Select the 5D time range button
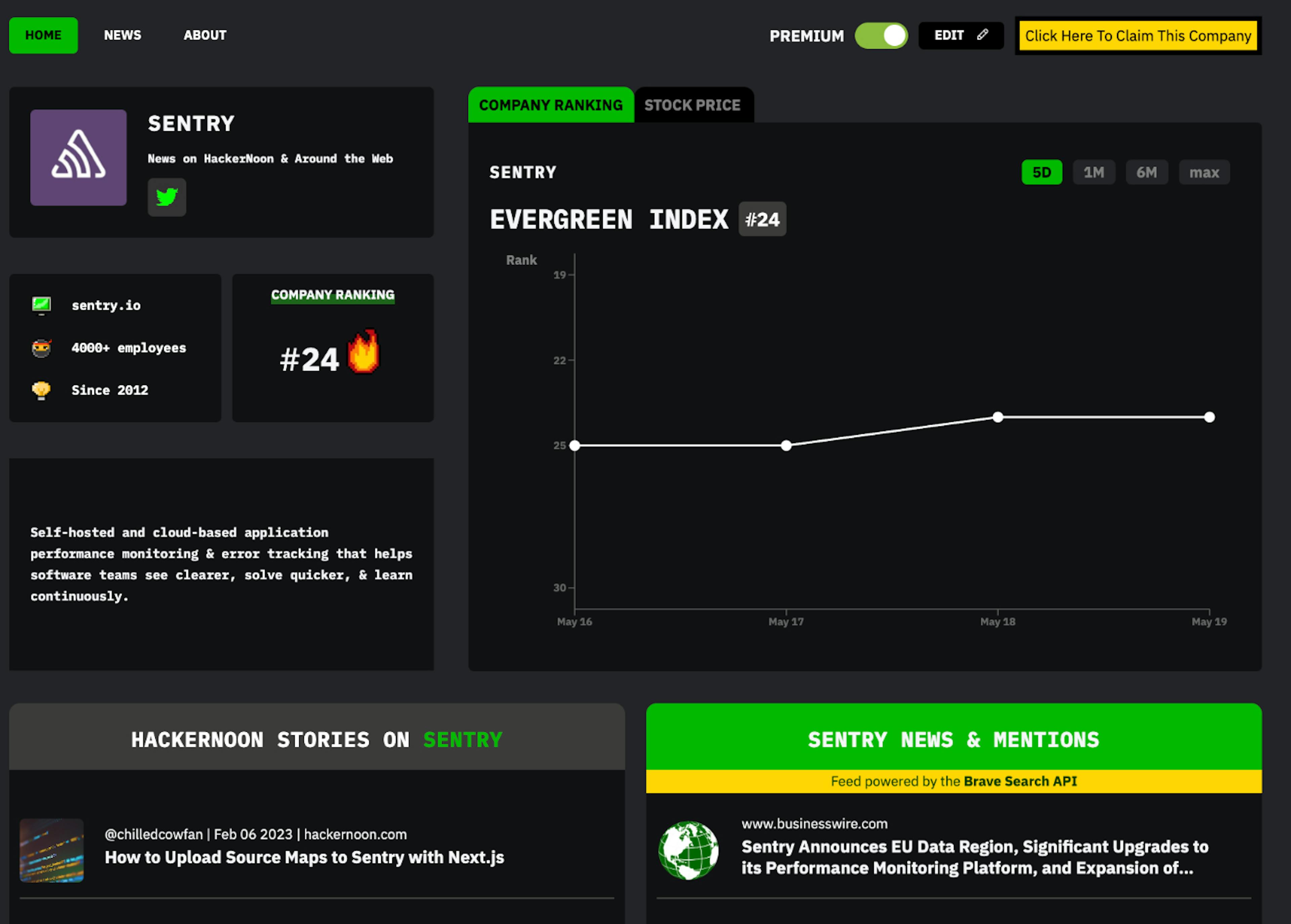Image resolution: width=1291 pixels, height=924 pixels. [x=1041, y=172]
